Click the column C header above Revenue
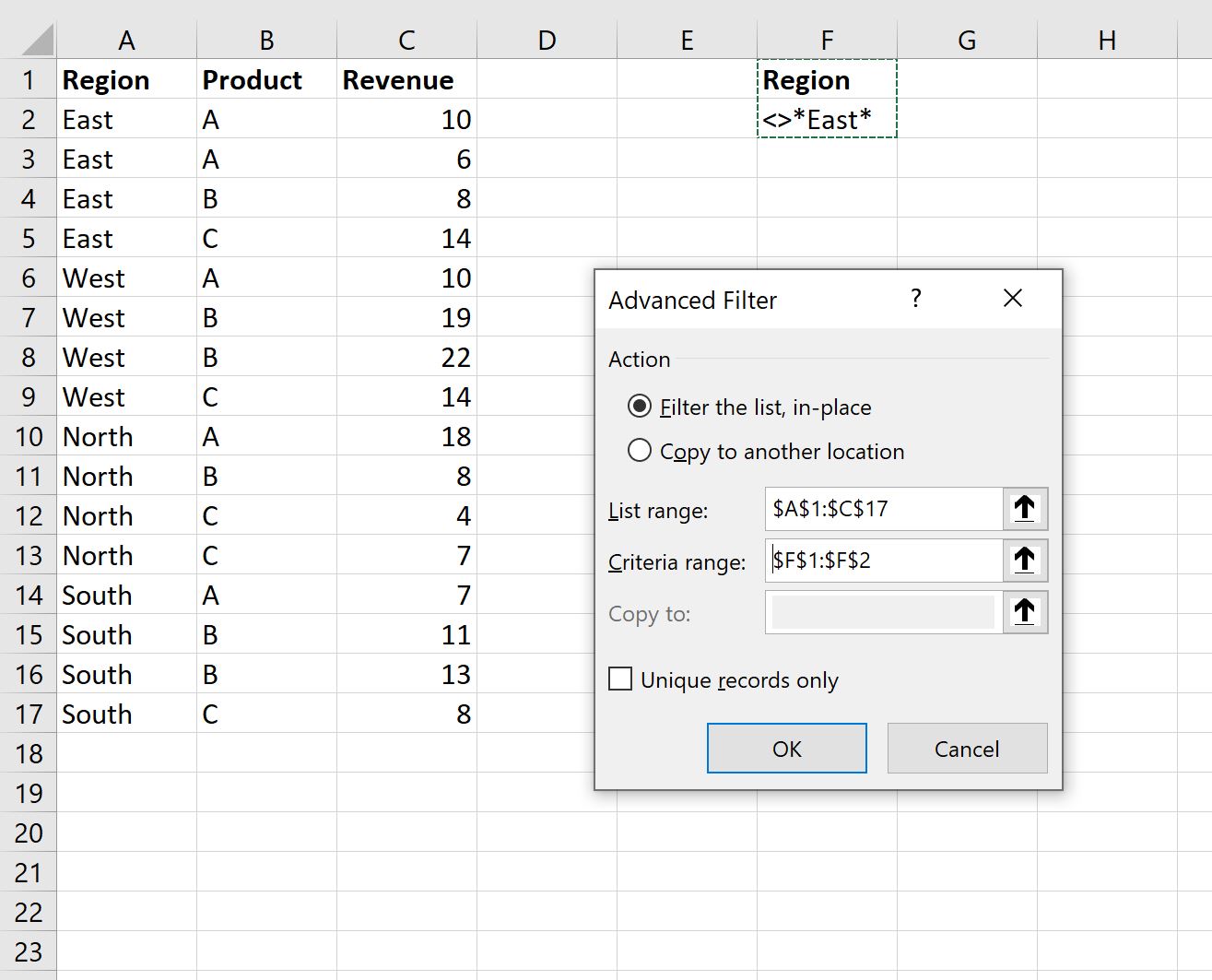Viewport: 1212px width, 980px height. pos(406,39)
